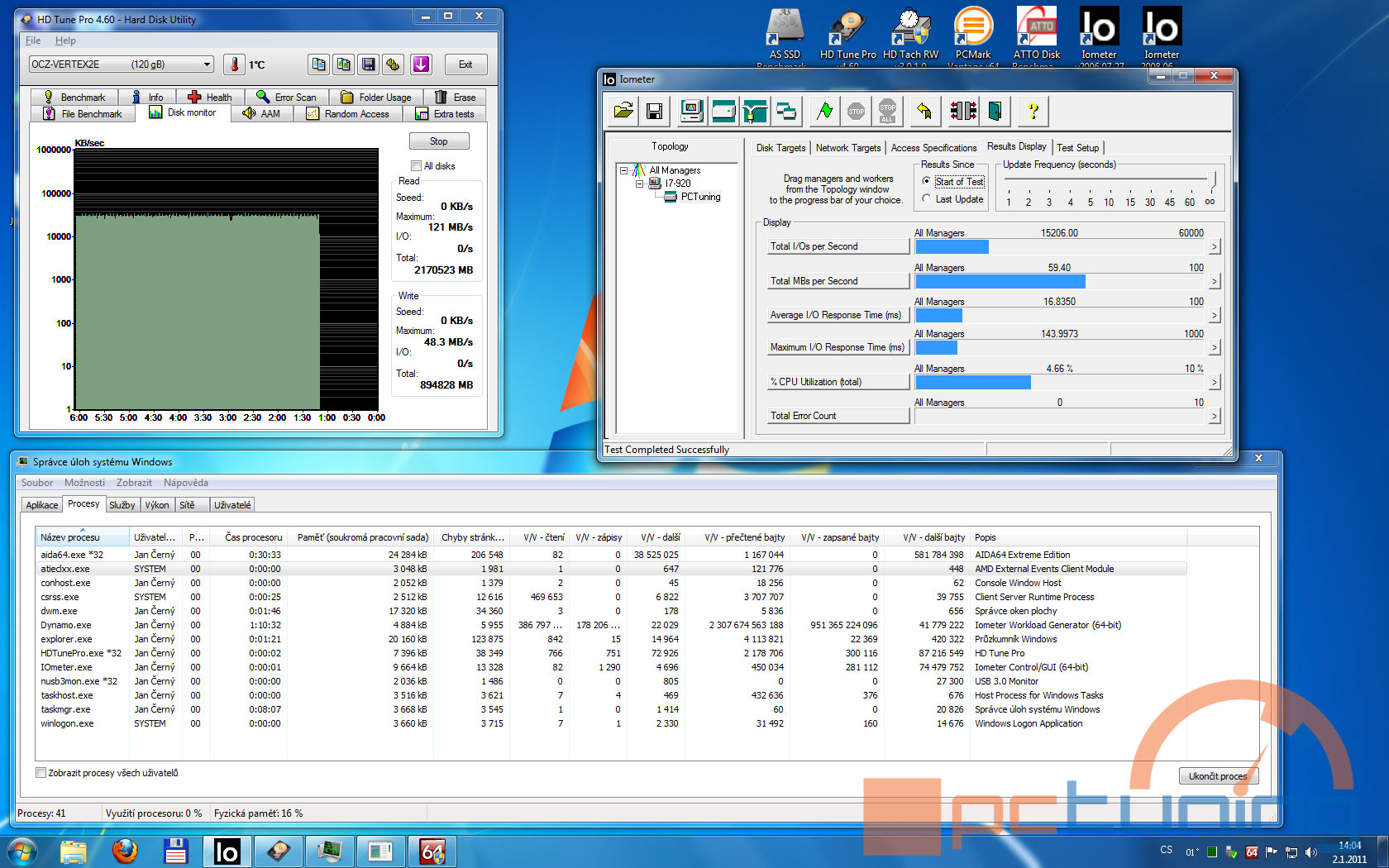This screenshot has width=1389, height=868.
Task: Click Ukončit proces button
Action: (x=1218, y=776)
